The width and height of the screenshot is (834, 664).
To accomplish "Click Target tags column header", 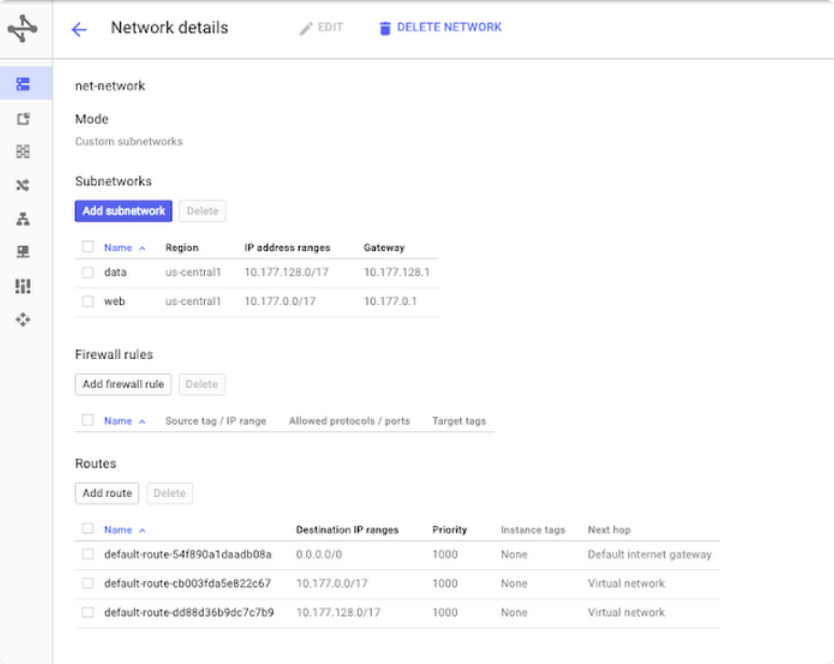I will (x=459, y=421).
